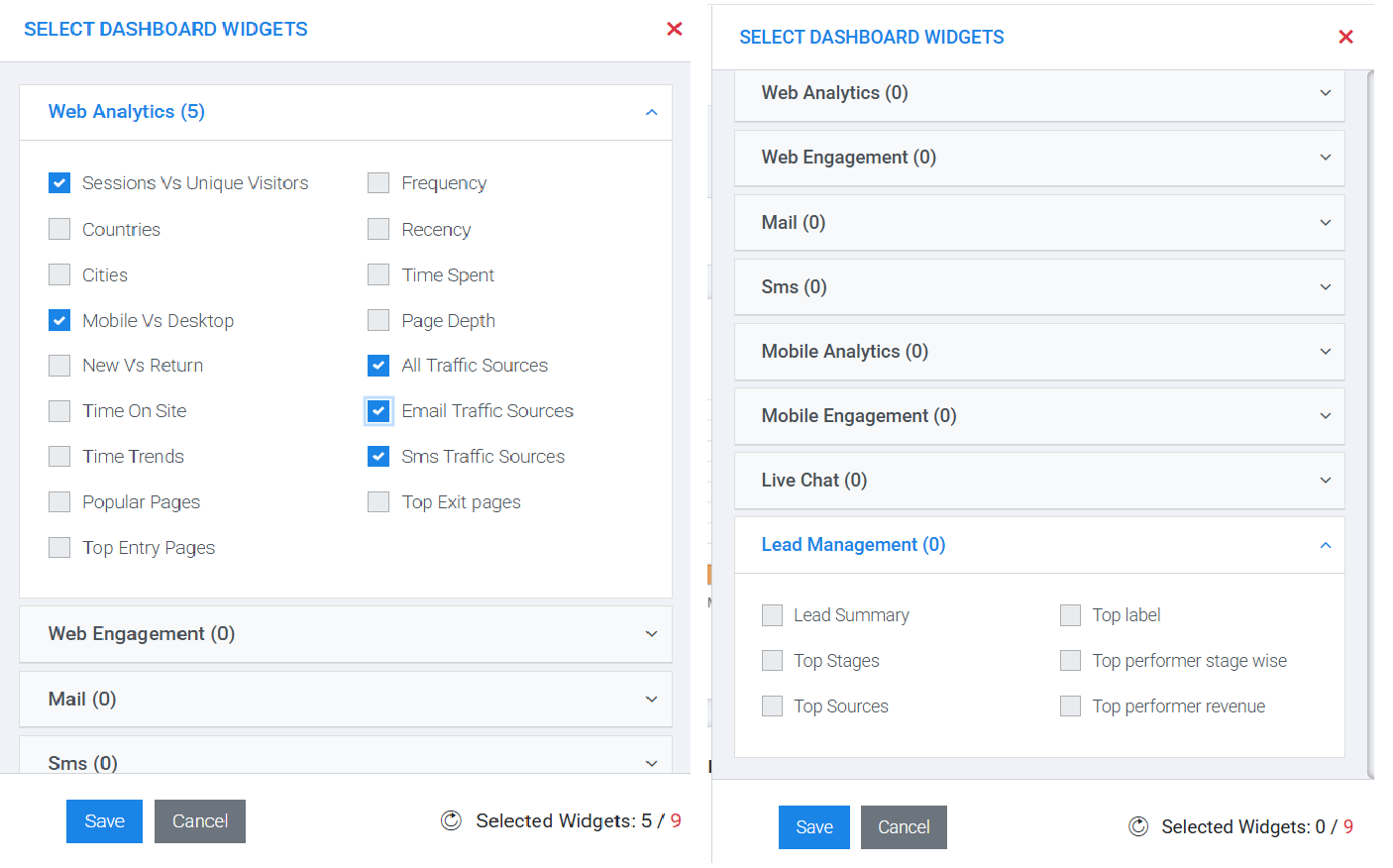Viewport: 1393px width, 868px height.
Task: Select the Page Depth checkbox
Action: pyautogui.click(x=378, y=320)
